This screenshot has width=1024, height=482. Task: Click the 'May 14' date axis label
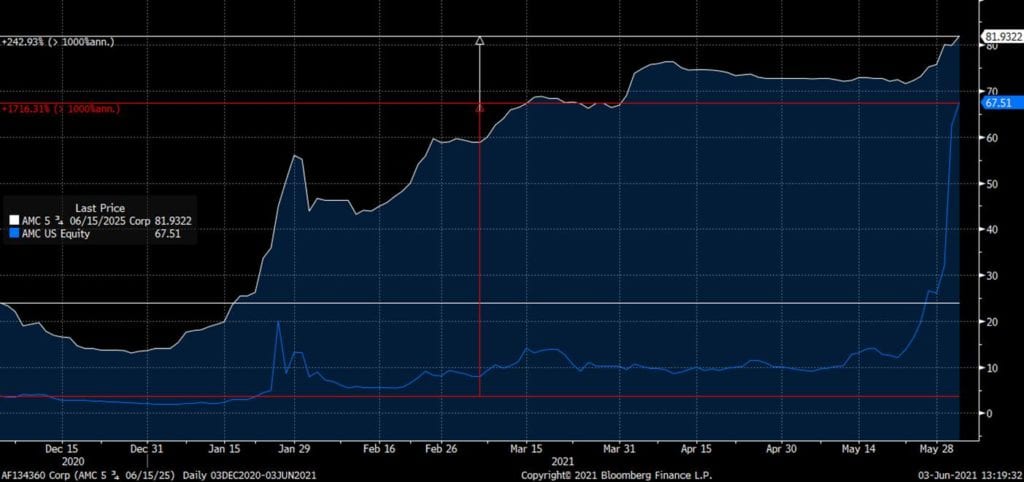(x=859, y=449)
